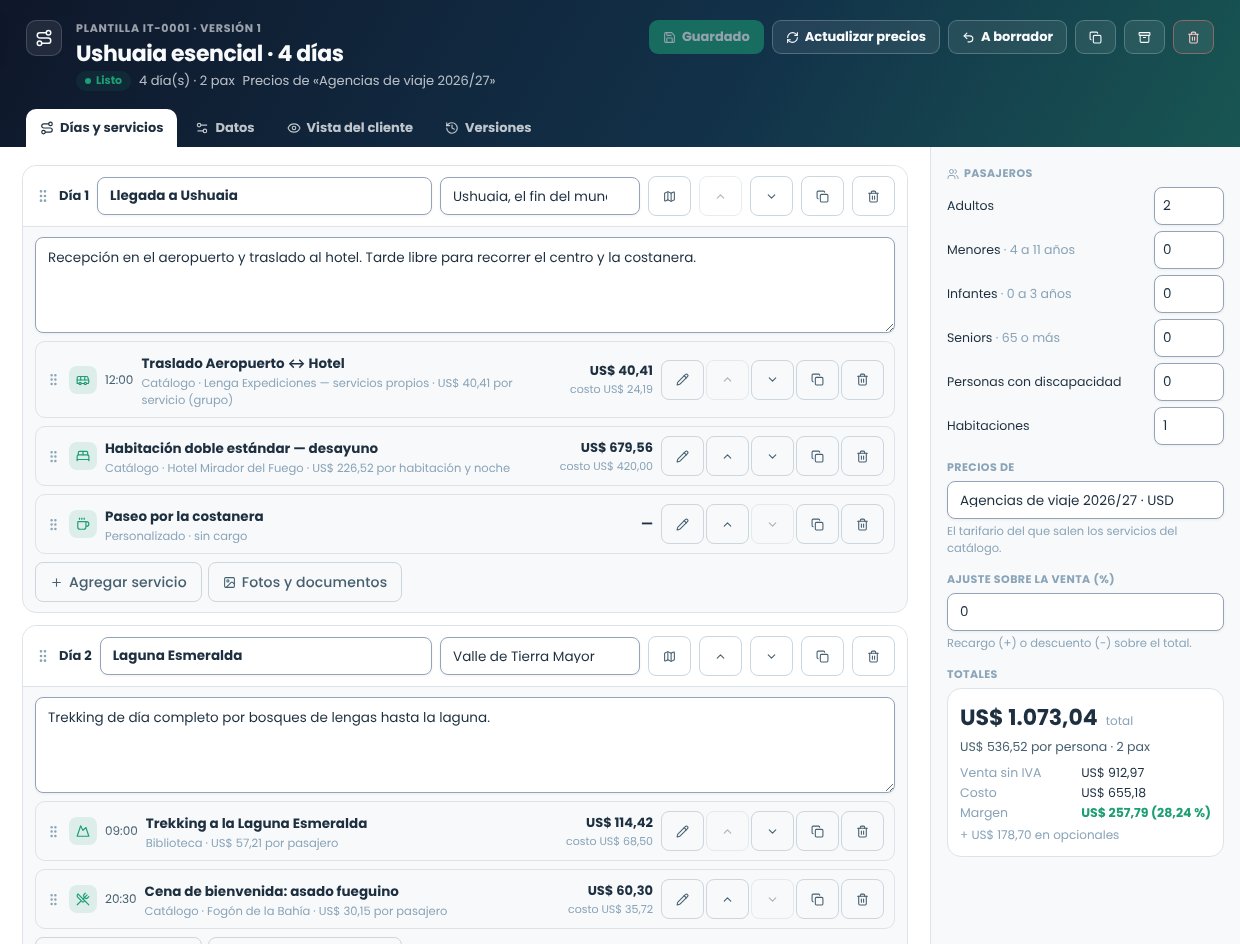Click the app logo icon beside the title
Image resolution: width=1240 pixels, height=944 pixels.
[x=44, y=38]
